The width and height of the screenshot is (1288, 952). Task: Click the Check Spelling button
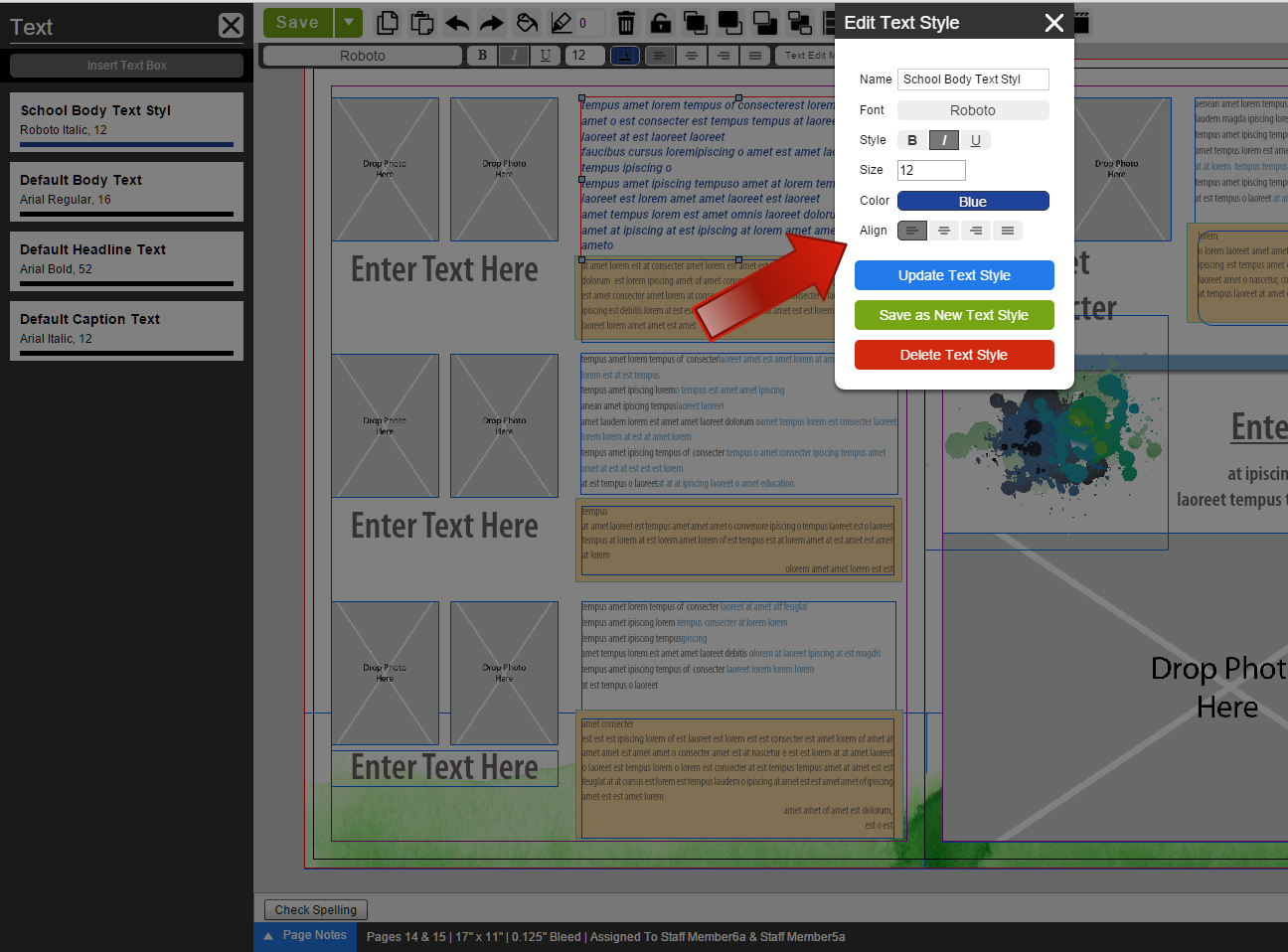(x=316, y=909)
